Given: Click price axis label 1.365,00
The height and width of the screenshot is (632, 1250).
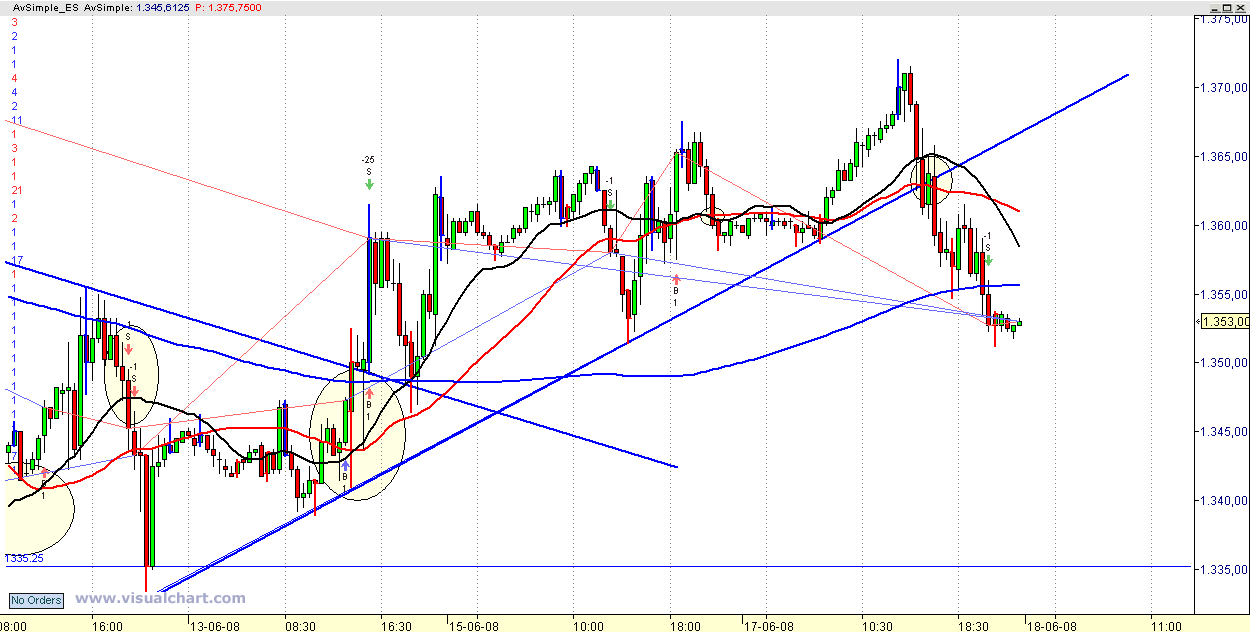Looking at the screenshot, I should pyautogui.click(x=1222, y=157).
